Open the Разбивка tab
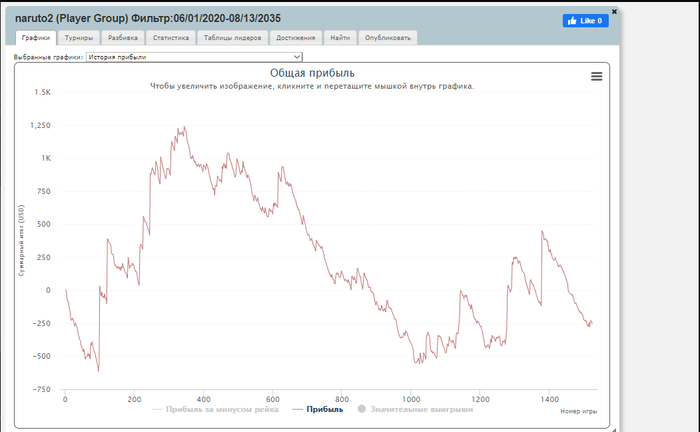Viewport: 700px width, 432px height. pos(123,38)
